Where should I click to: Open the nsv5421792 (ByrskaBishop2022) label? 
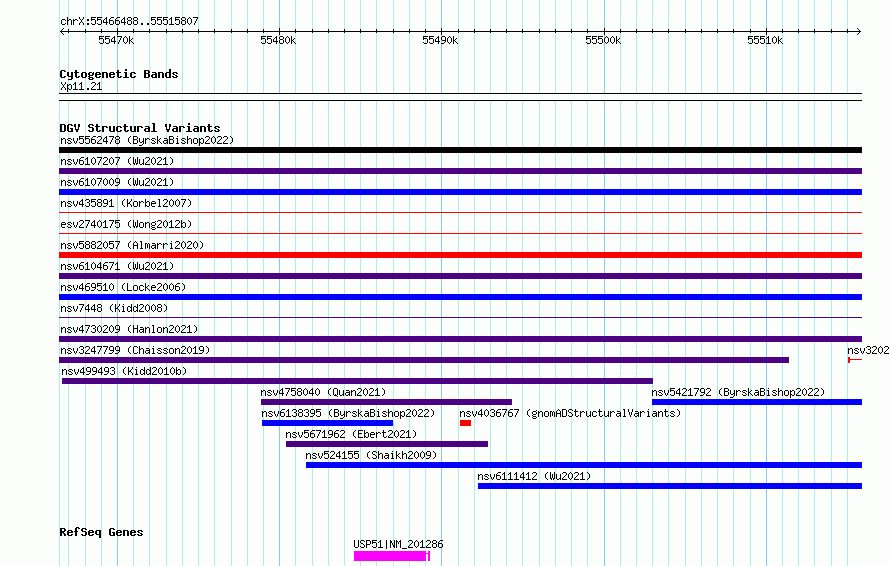coord(738,392)
